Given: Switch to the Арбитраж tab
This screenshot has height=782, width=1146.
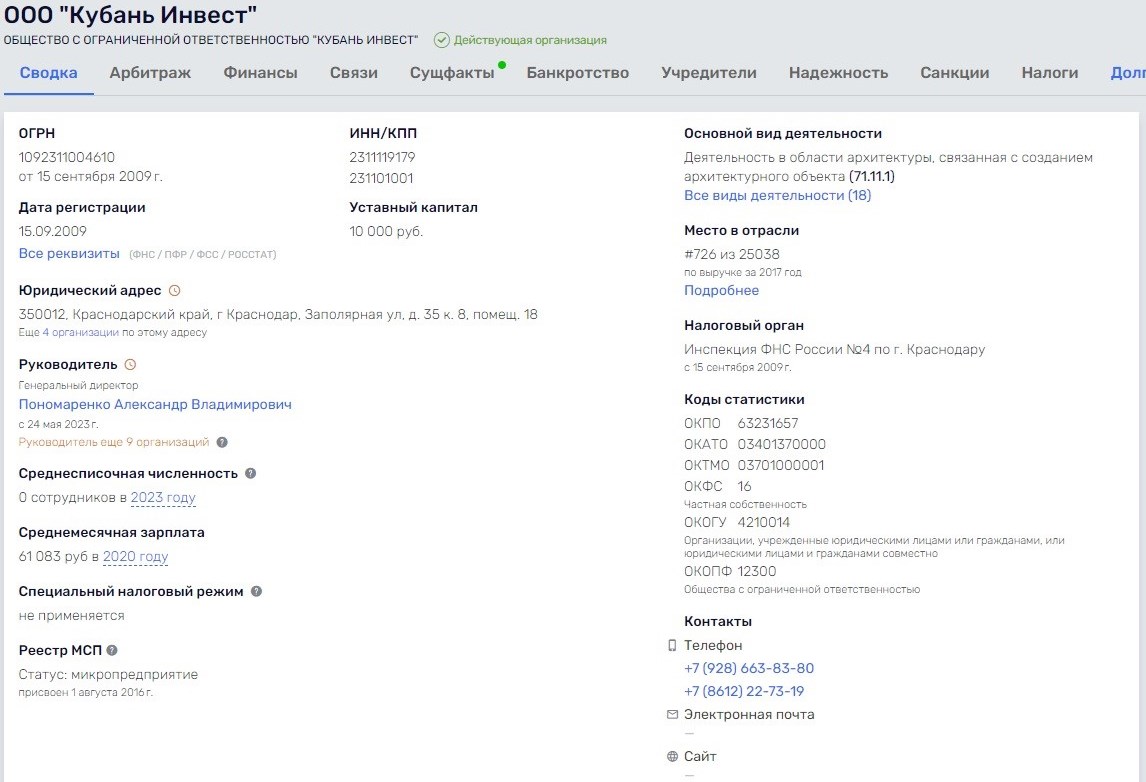Looking at the screenshot, I should pyautogui.click(x=150, y=73).
